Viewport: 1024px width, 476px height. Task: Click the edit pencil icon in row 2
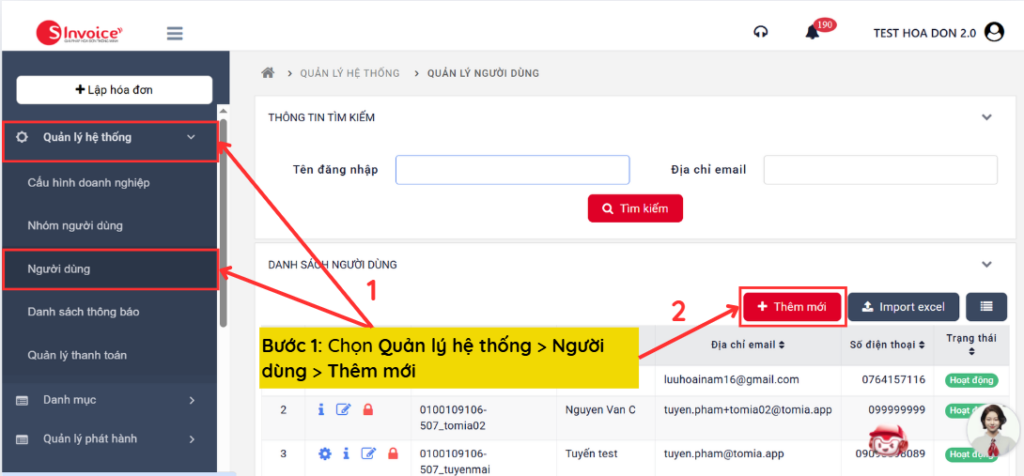[x=344, y=410]
